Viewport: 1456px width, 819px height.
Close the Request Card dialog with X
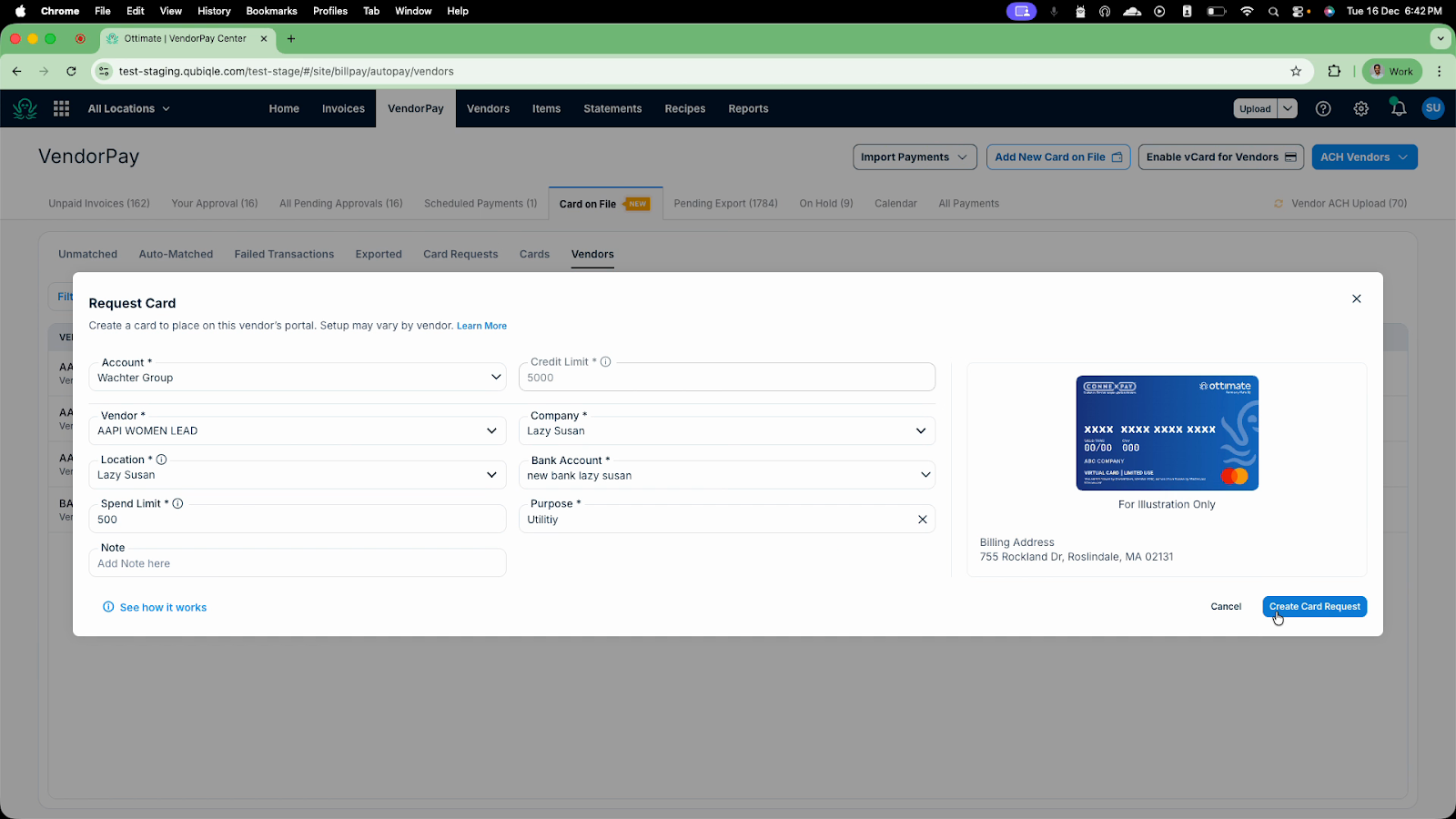(1356, 298)
